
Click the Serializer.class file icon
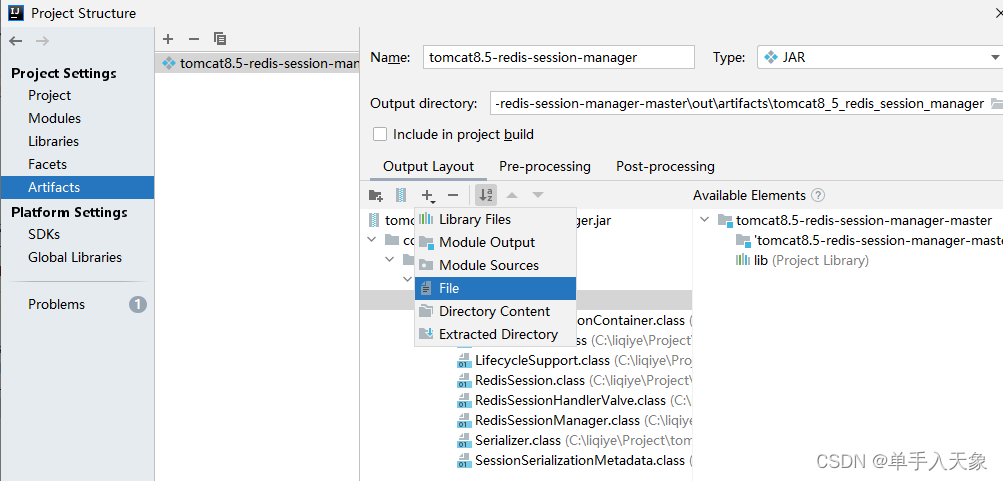[x=464, y=440]
